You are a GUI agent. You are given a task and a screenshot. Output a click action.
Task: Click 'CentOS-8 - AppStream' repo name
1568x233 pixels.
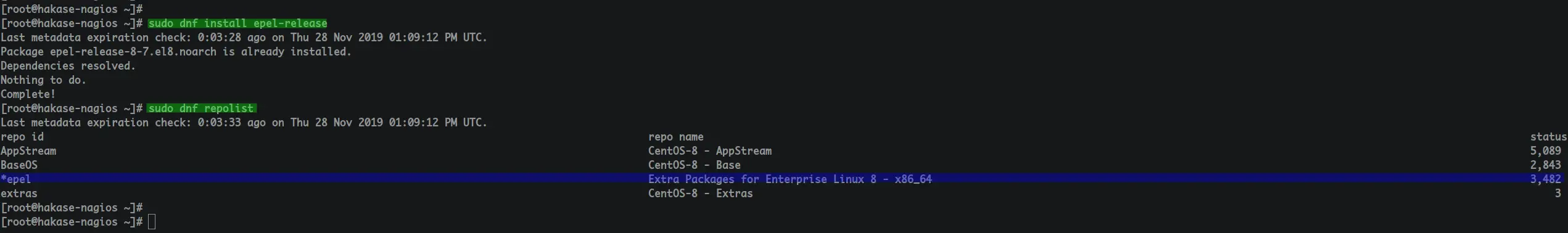coord(709,151)
